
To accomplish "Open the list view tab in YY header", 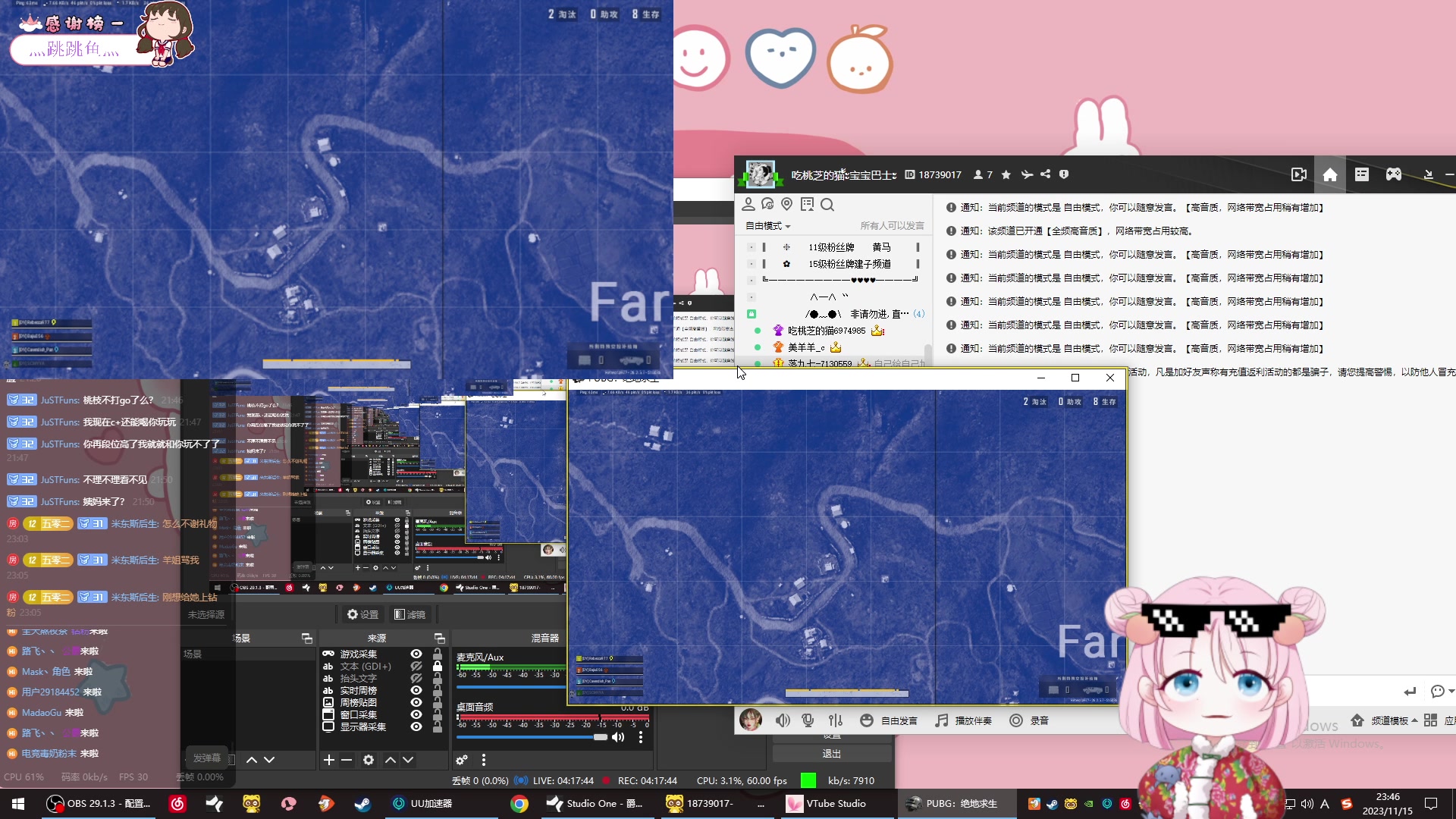I will click(1362, 175).
